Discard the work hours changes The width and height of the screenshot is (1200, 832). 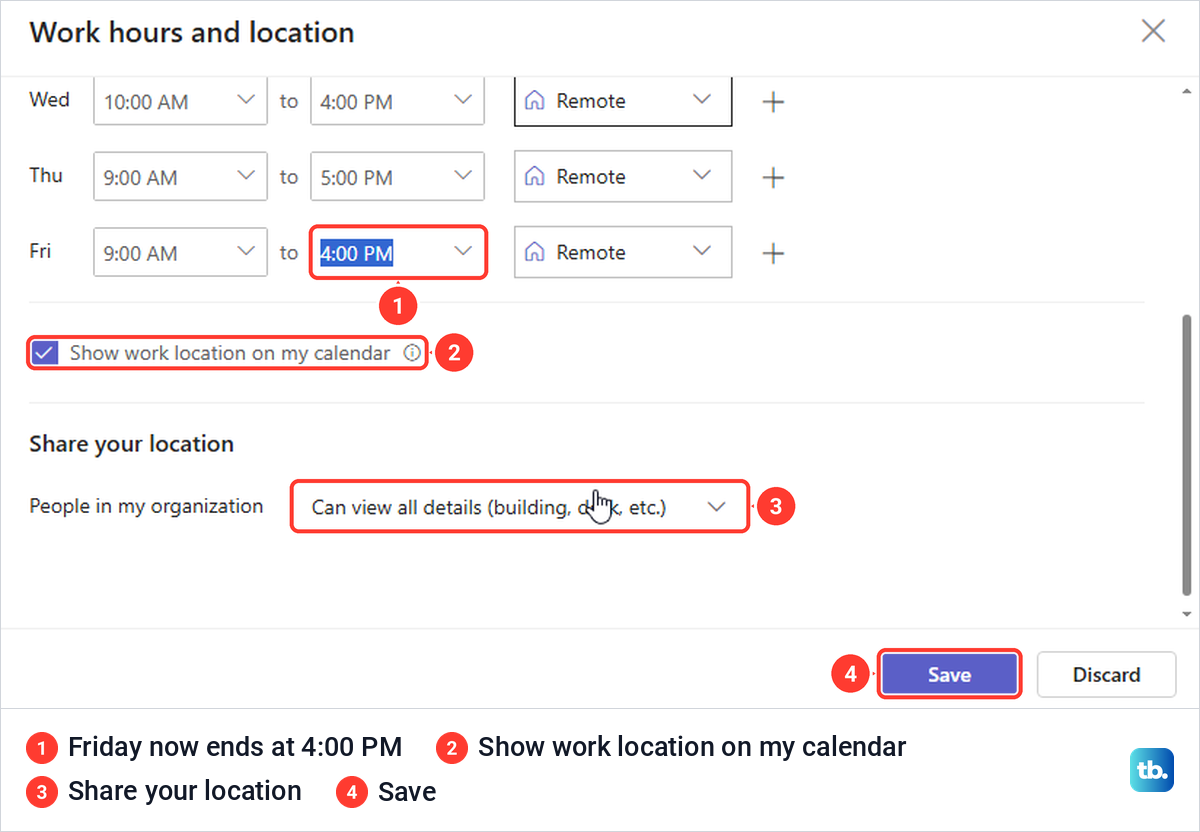pos(1106,675)
